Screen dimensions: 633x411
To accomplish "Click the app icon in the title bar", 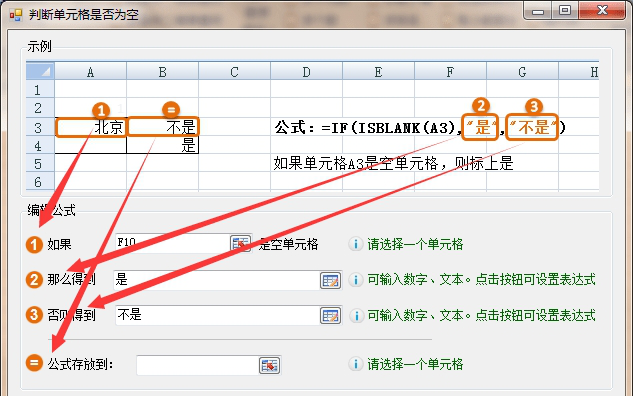I will coord(16,15).
